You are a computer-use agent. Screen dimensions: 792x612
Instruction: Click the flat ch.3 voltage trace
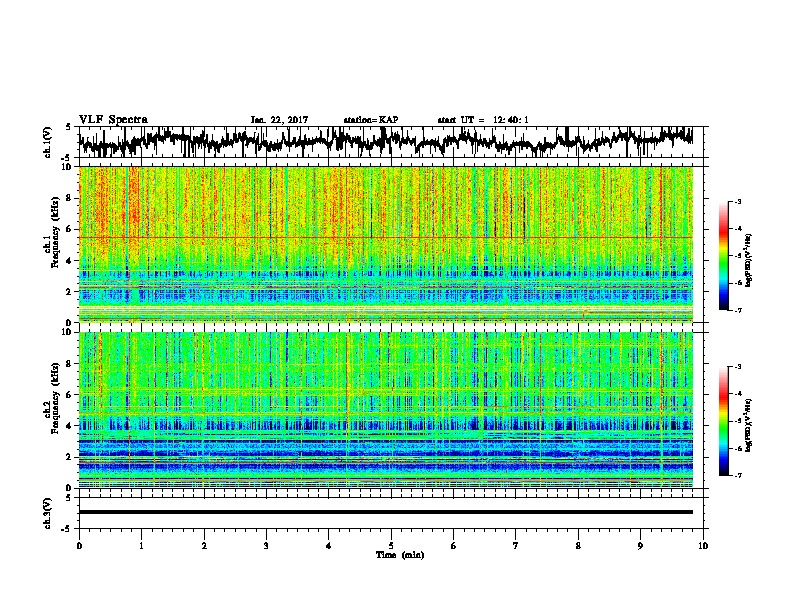(386, 512)
